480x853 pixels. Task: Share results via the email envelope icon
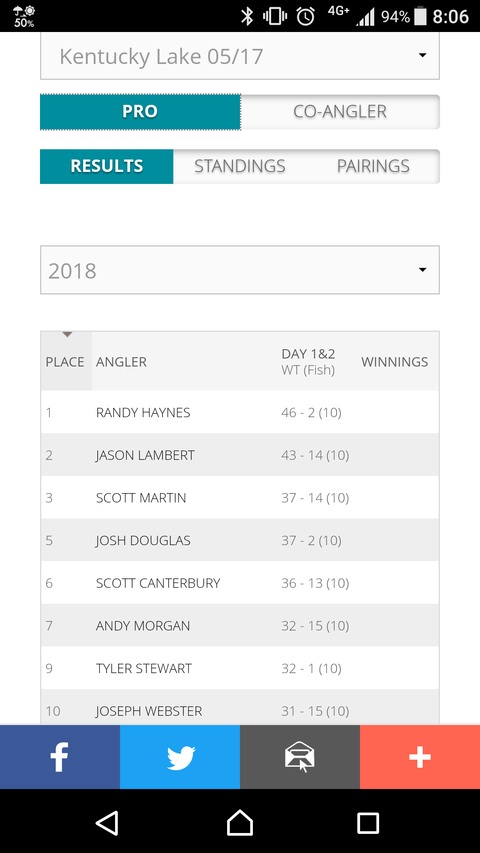(x=300, y=757)
